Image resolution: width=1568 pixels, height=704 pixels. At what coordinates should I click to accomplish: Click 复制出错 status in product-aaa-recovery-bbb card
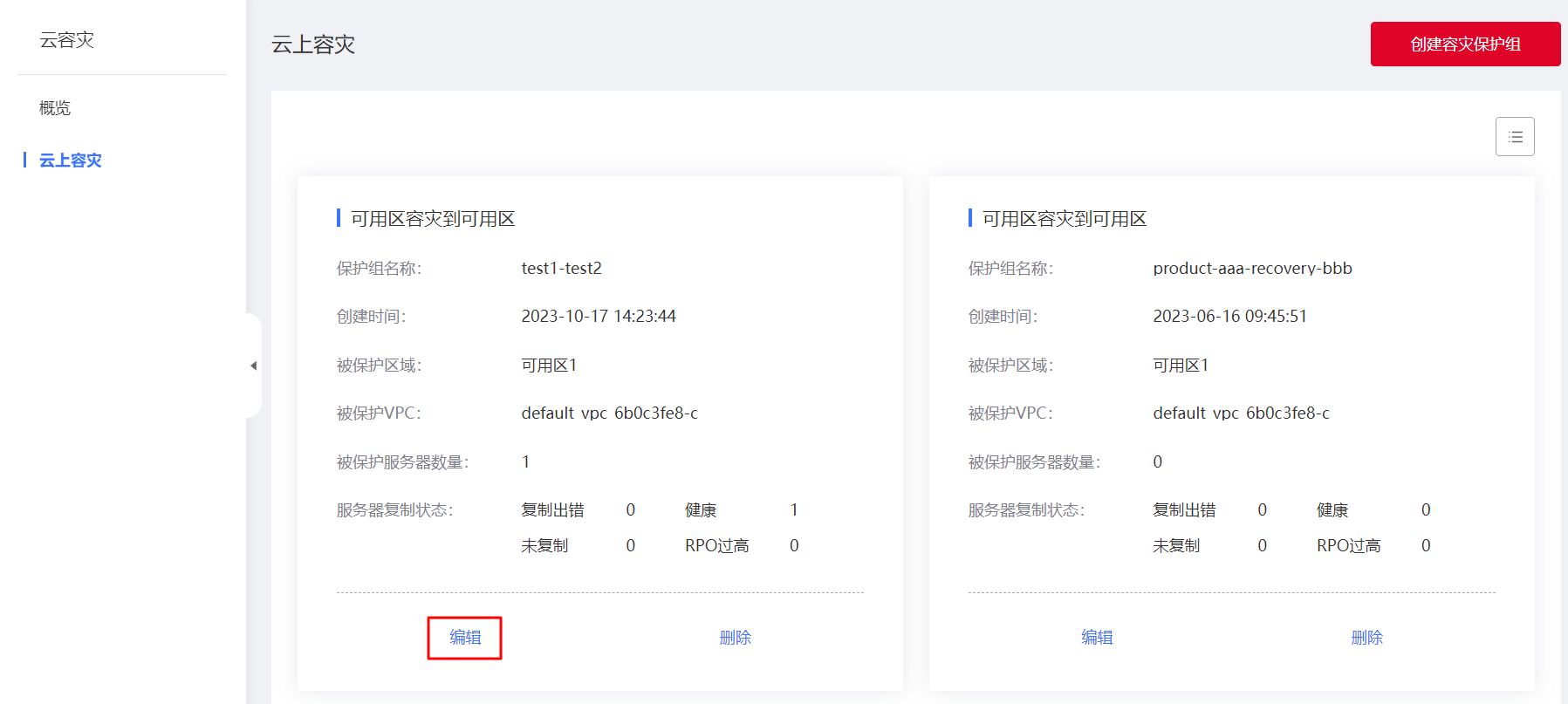coord(1183,510)
